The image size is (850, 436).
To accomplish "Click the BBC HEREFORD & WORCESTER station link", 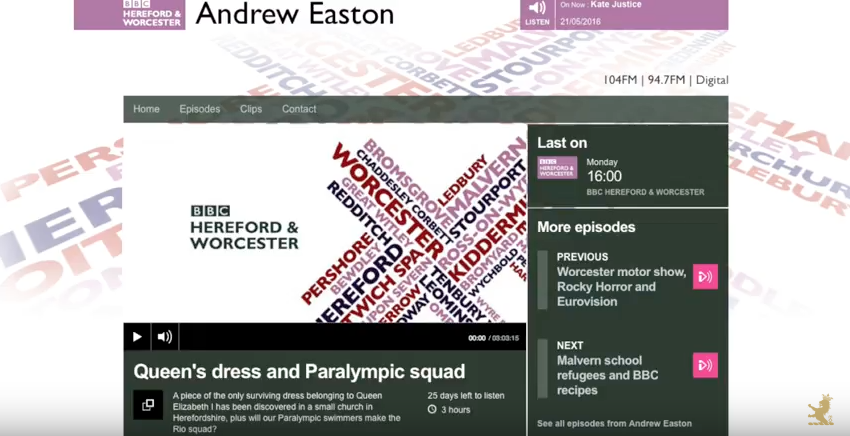I will pyautogui.click(x=645, y=192).
